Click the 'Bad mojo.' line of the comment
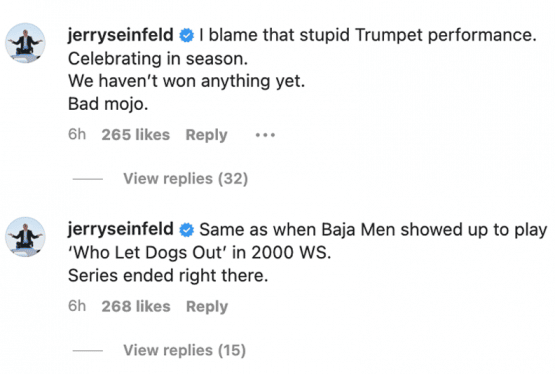Image resolution: width=555 pixels, height=374 pixels. point(108,104)
